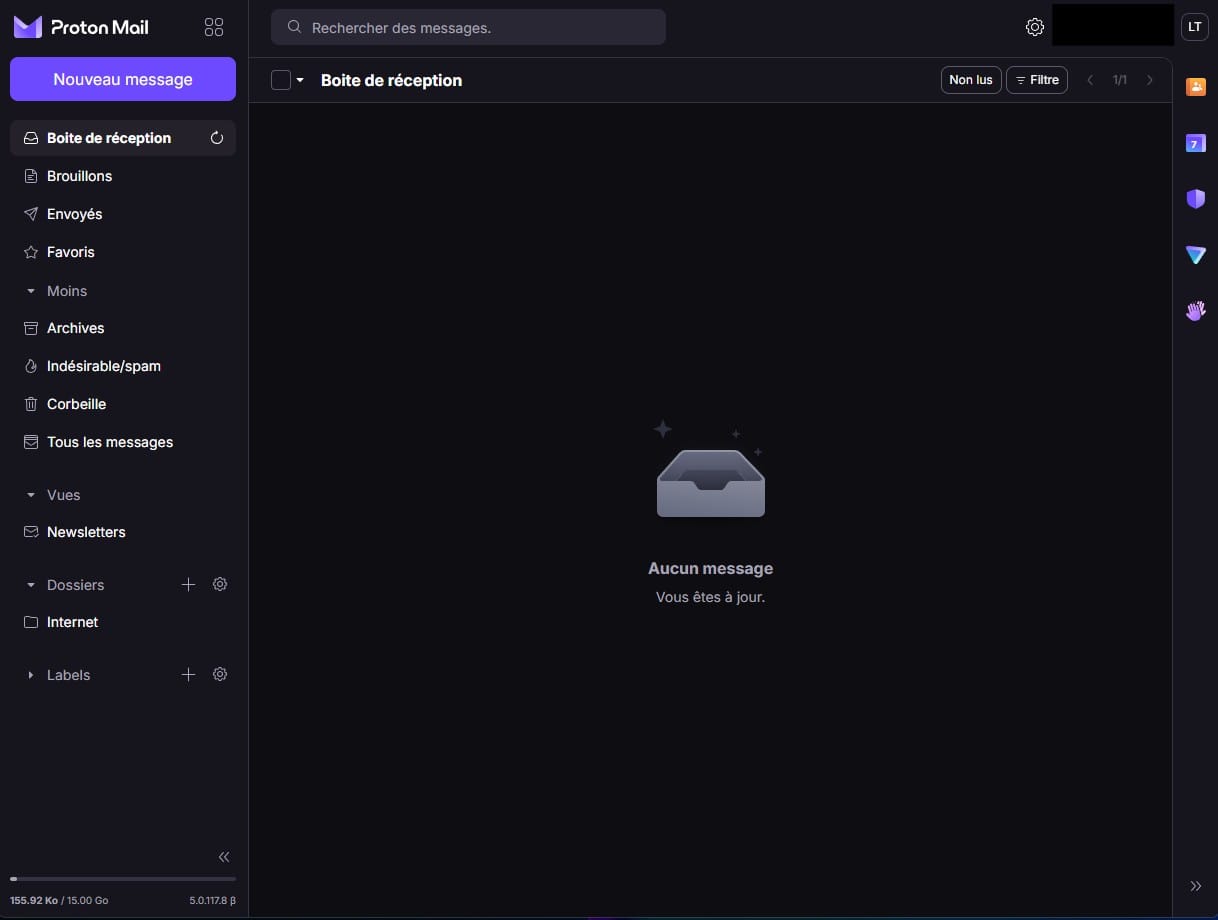Screen dimensions: 1218x920
Task: Open label settings gear next to Labels
Action: click(220, 674)
